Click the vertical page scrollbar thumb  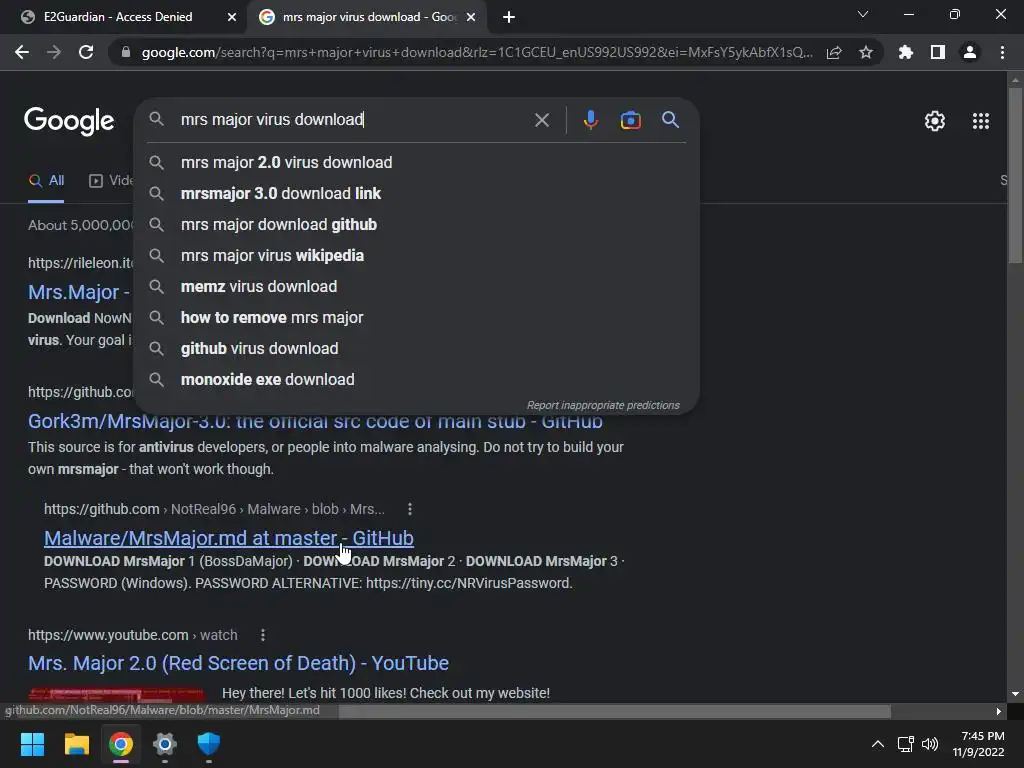1015,176
